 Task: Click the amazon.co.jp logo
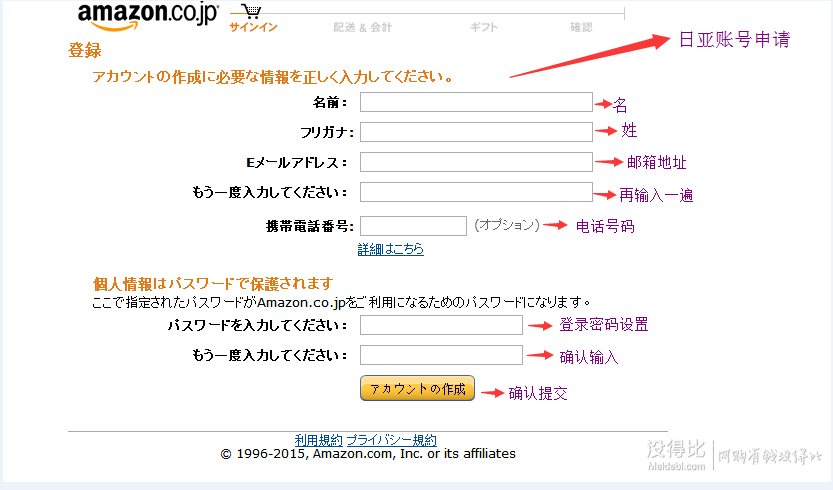148,16
